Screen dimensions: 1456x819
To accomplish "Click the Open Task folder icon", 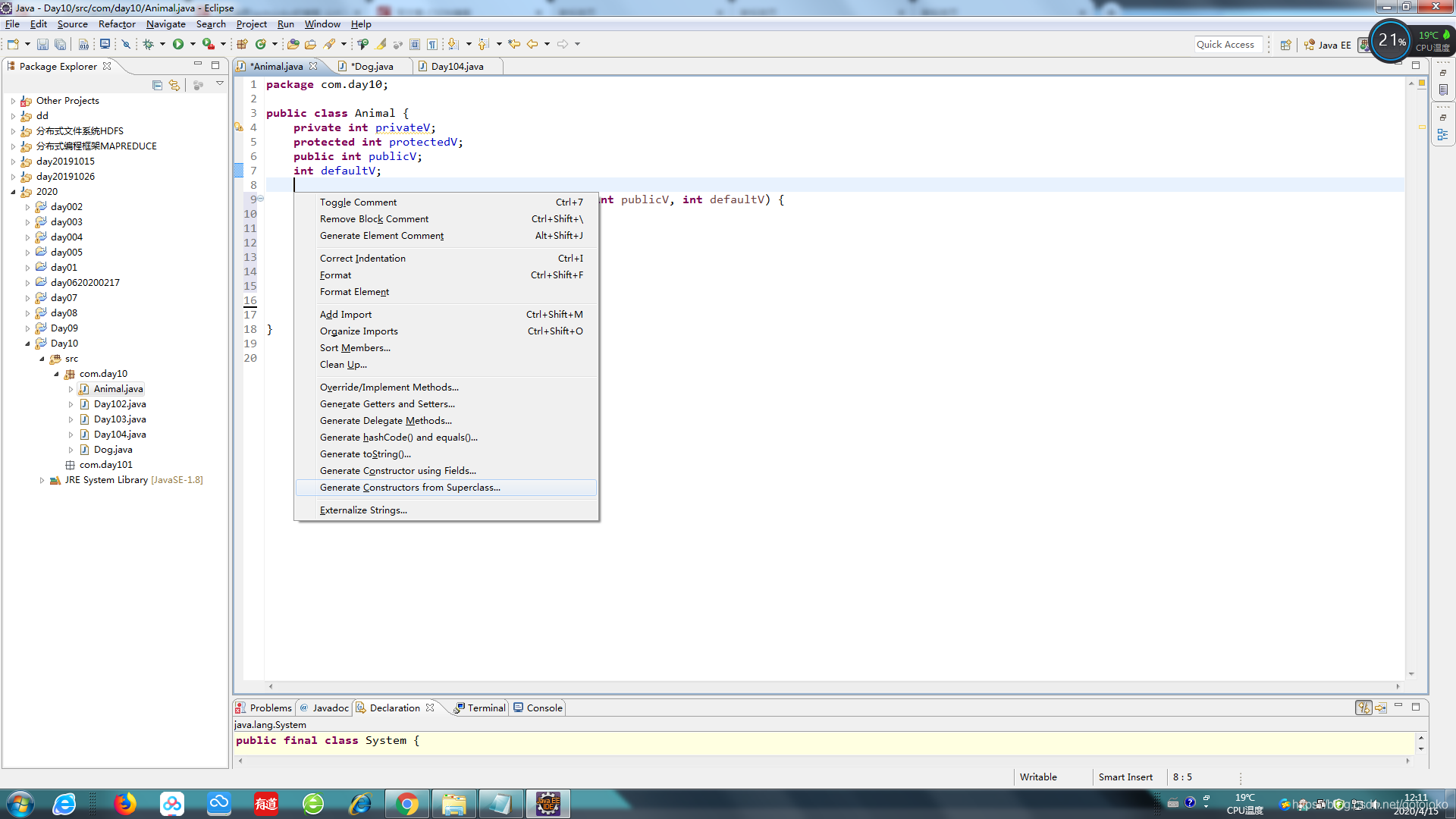I will [x=311, y=44].
